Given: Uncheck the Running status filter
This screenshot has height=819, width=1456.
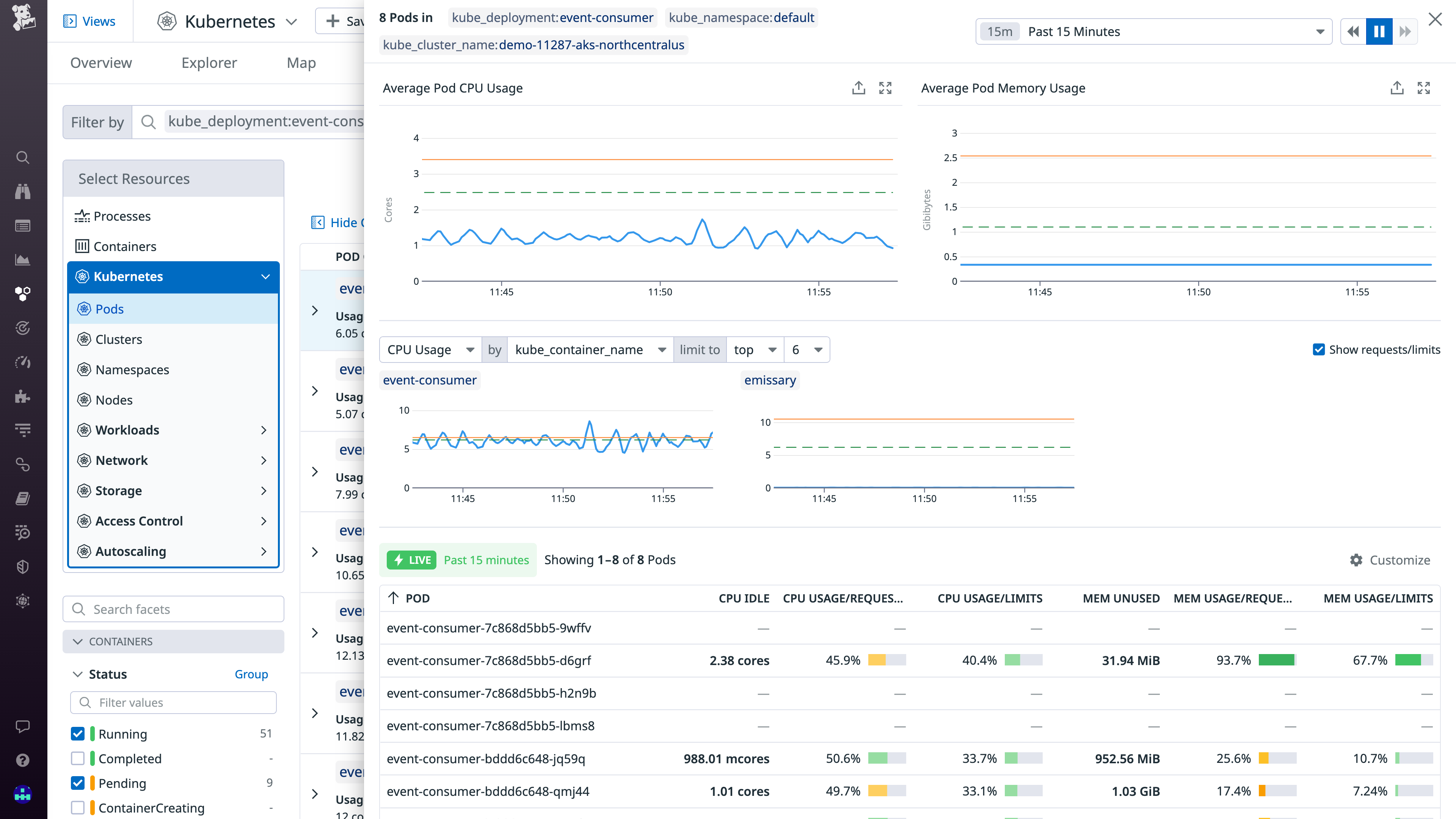Looking at the screenshot, I should tap(77, 734).
